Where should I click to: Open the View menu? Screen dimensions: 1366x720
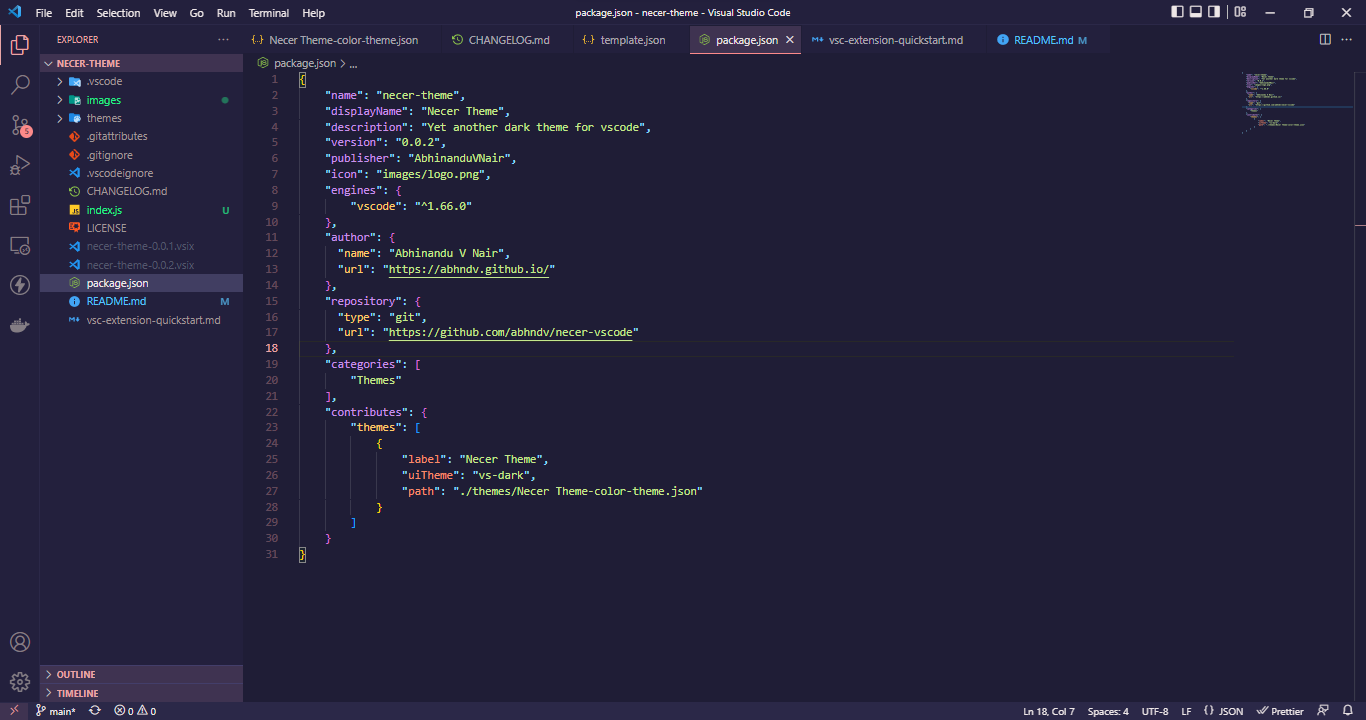click(x=165, y=13)
